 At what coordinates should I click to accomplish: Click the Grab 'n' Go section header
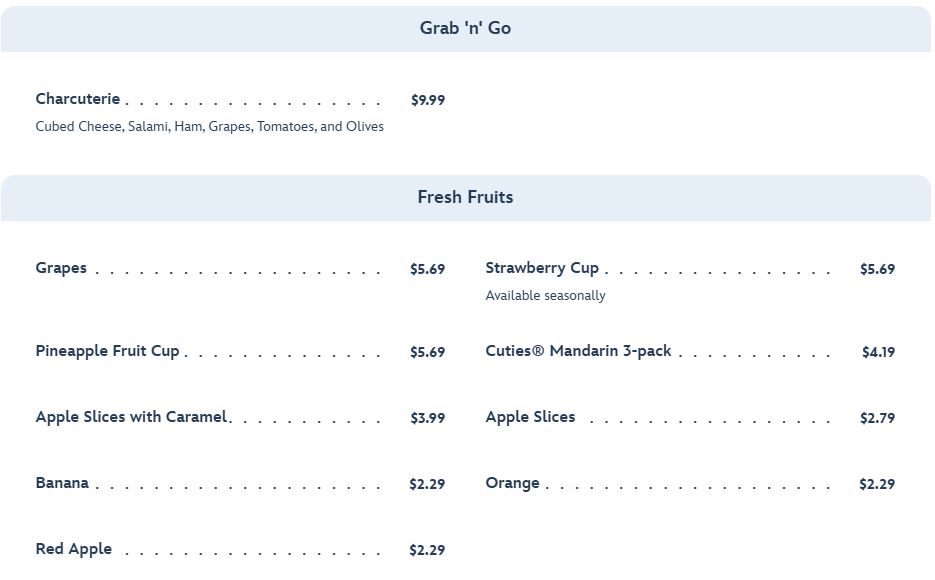(465, 28)
